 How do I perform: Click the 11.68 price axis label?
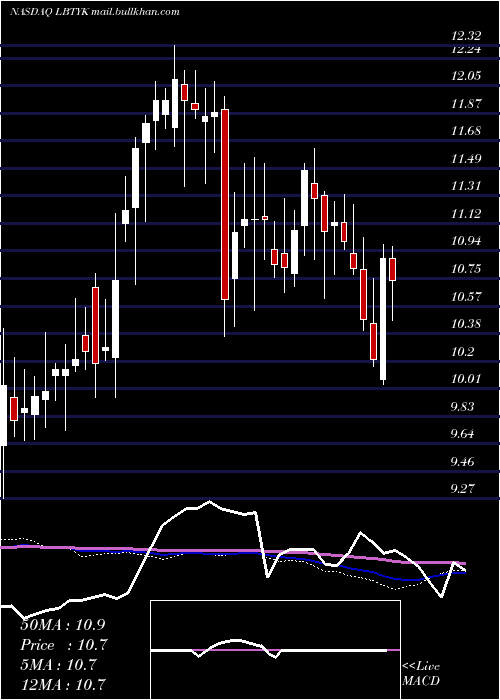point(466,131)
